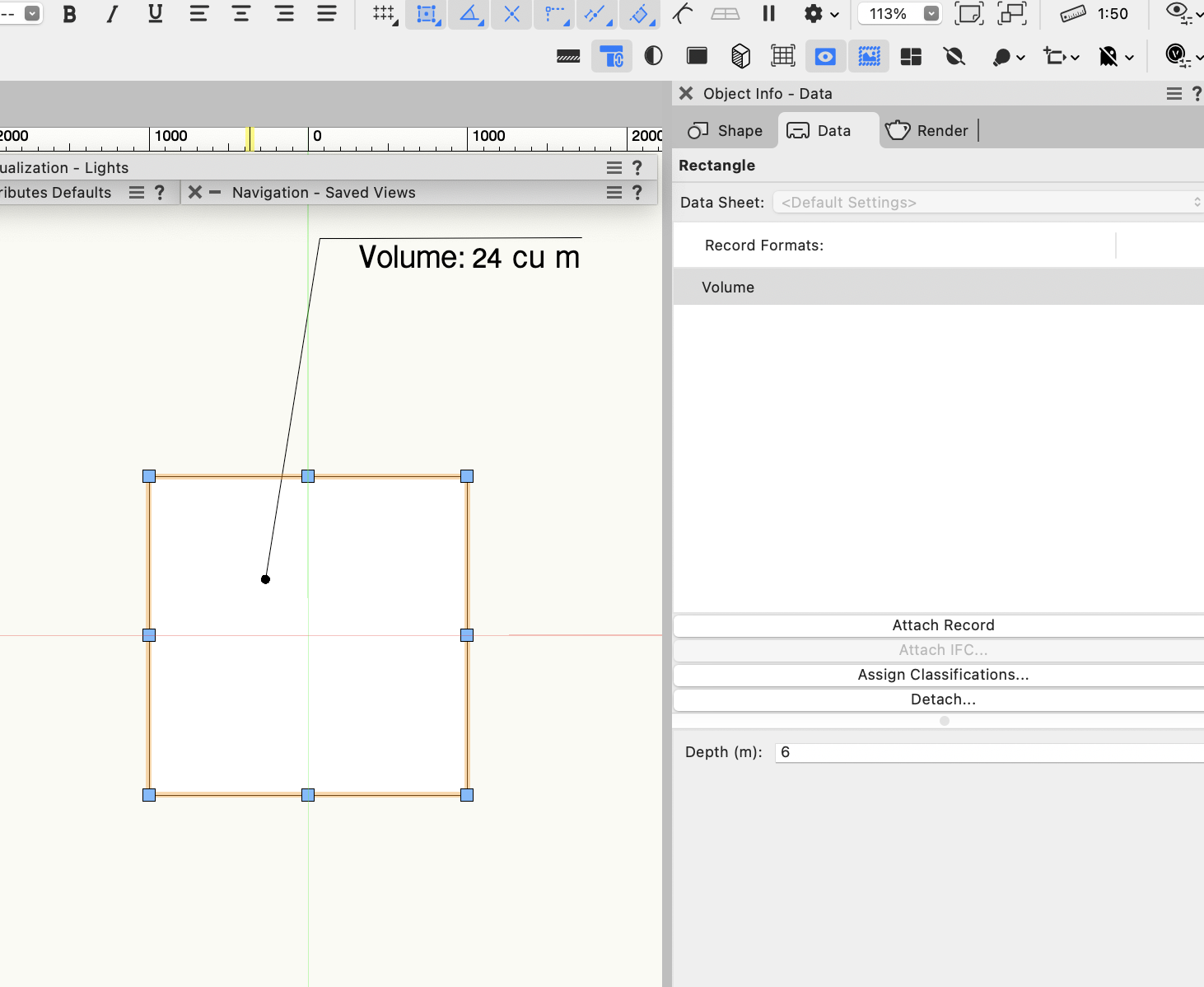The width and height of the screenshot is (1204, 987).
Task: Click the Attach Record button
Action: coord(942,625)
